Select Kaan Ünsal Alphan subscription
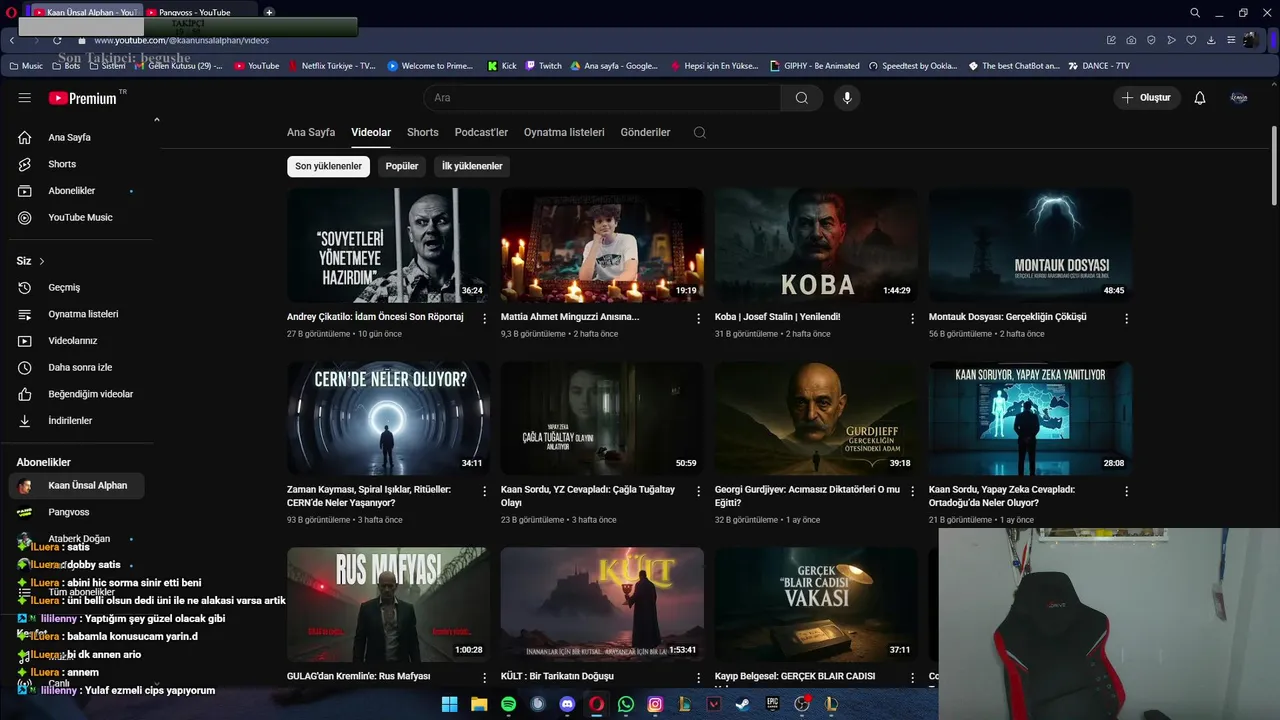The image size is (1280, 720). point(77,485)
